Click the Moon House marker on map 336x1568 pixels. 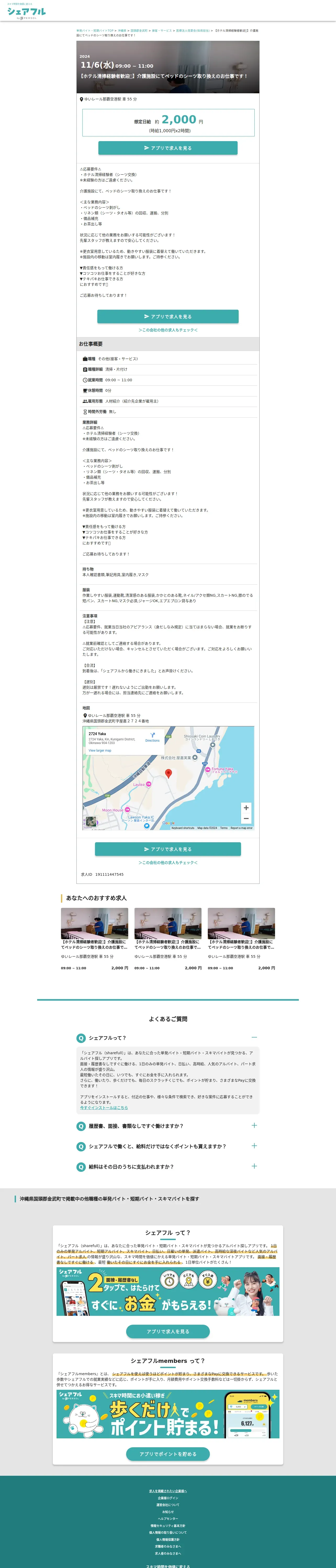tap(127, 810)
